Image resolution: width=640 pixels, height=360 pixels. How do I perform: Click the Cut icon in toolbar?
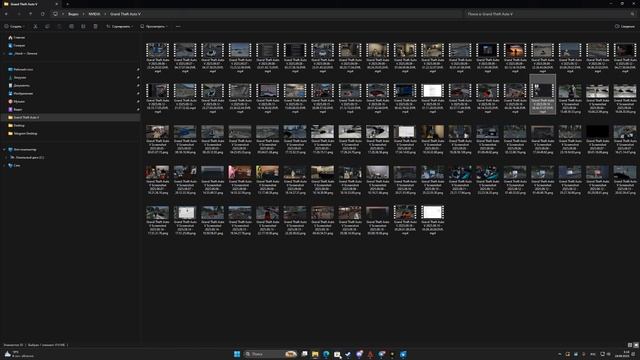pos(36,26)
